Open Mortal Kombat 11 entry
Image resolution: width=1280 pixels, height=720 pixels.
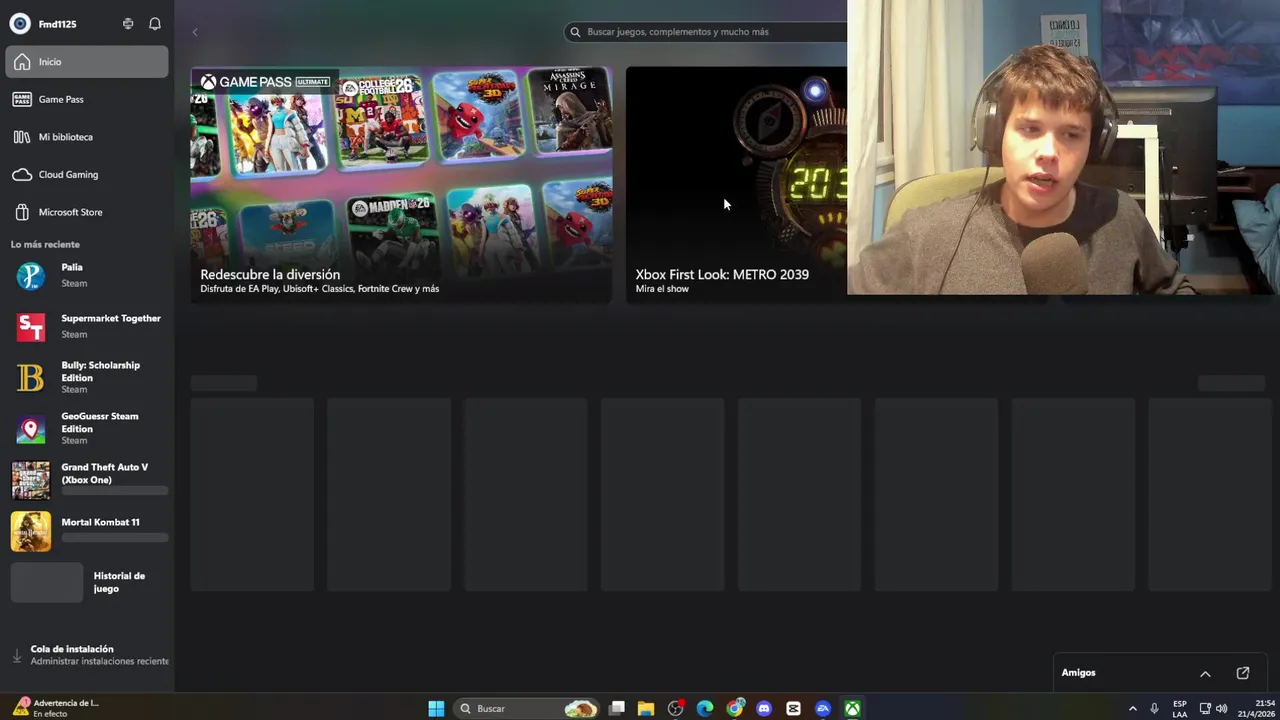pos(88,530)
